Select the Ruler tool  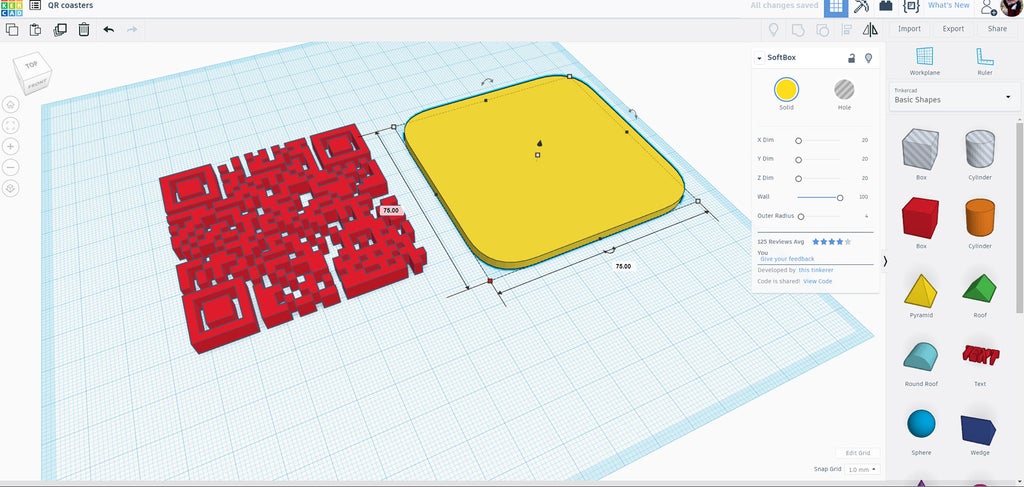pos(984,61)
